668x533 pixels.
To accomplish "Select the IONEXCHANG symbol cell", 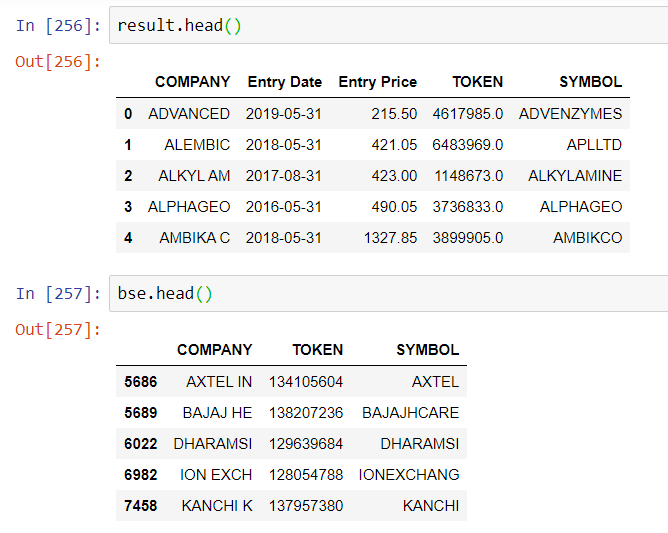I will point(409,475).
